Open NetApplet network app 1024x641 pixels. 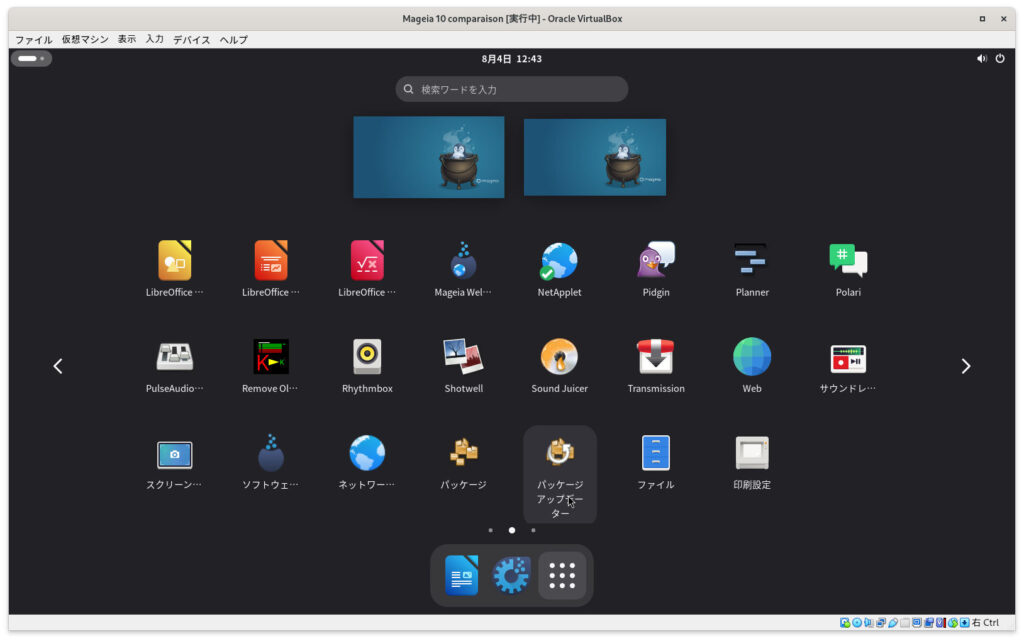click(559, 261)
